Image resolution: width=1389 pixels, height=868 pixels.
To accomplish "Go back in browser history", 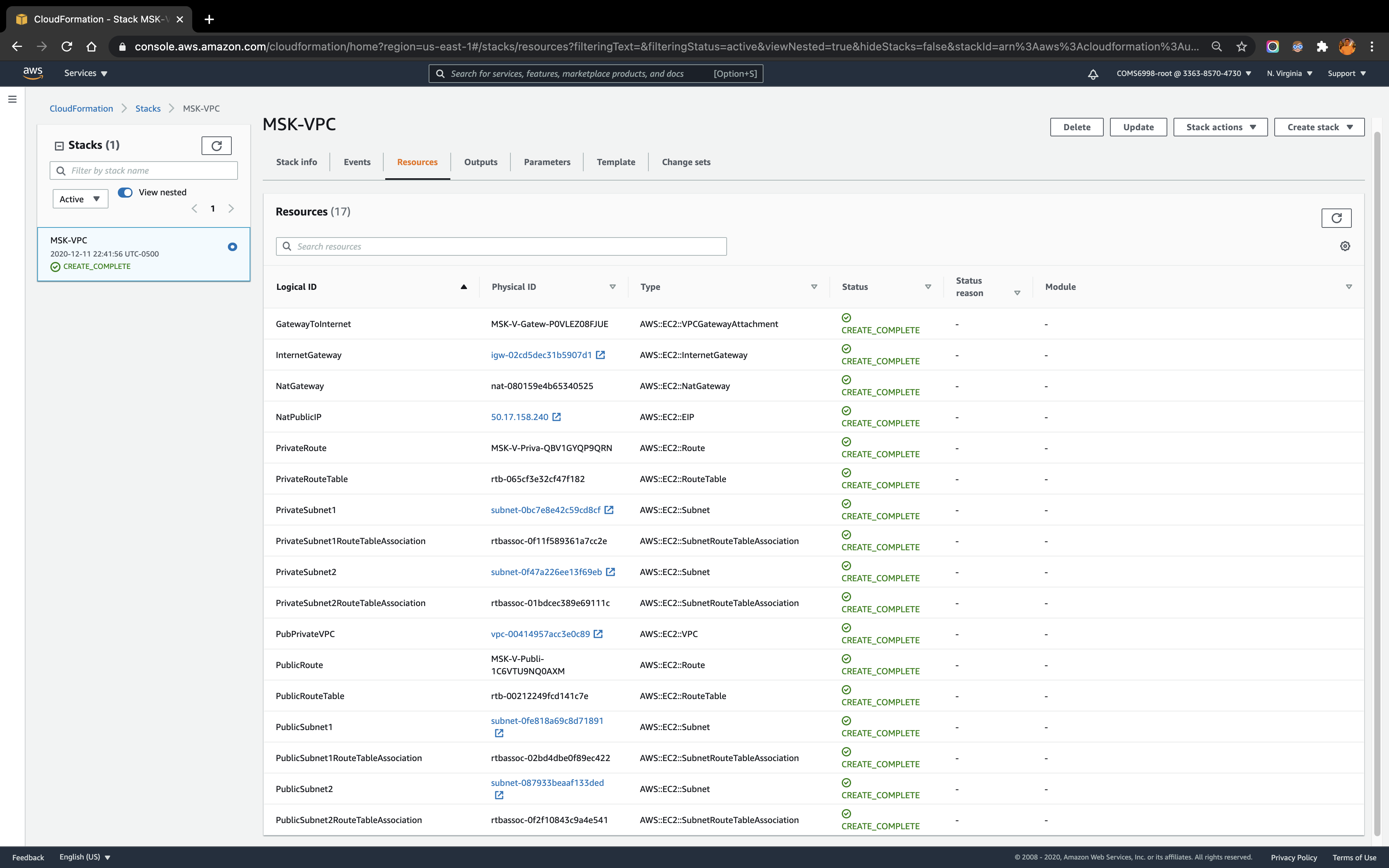I will tap(17, 46).
